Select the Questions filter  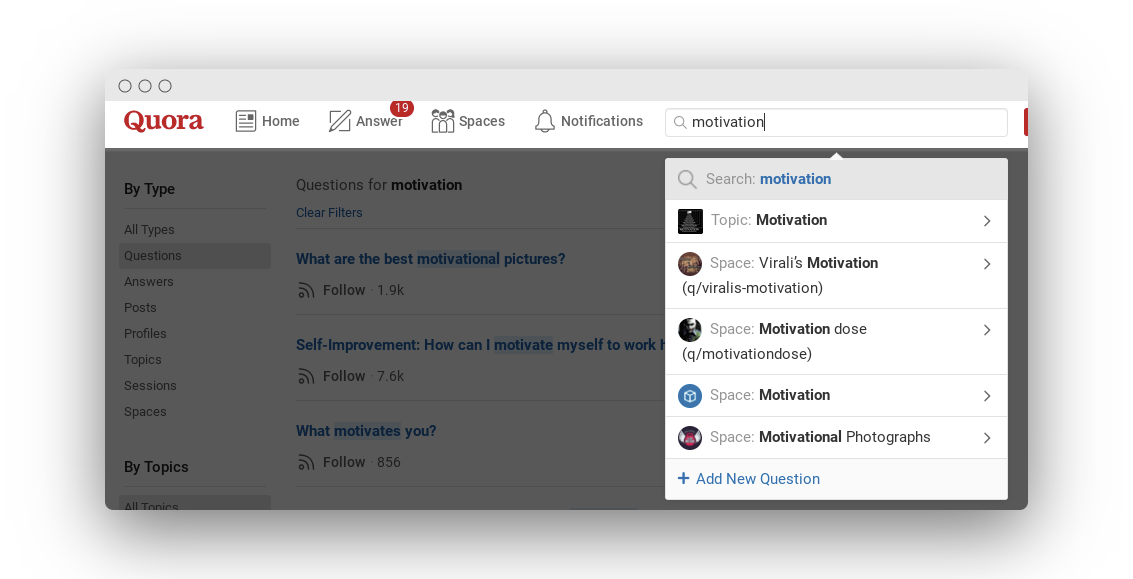195,256
